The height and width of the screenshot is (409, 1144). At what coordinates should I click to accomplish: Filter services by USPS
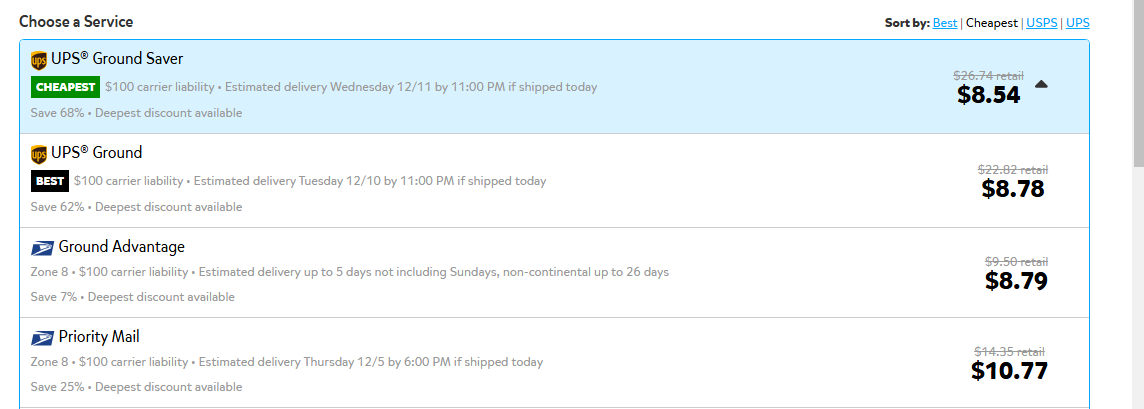click(x=1042, y=23)
